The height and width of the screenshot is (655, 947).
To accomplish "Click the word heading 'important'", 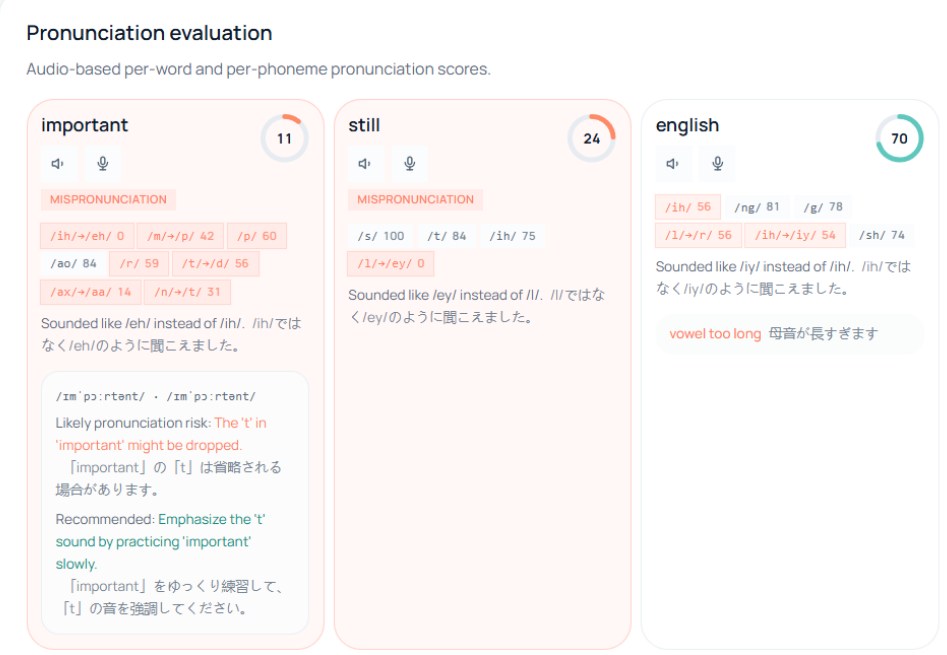I will pos(85,126).
